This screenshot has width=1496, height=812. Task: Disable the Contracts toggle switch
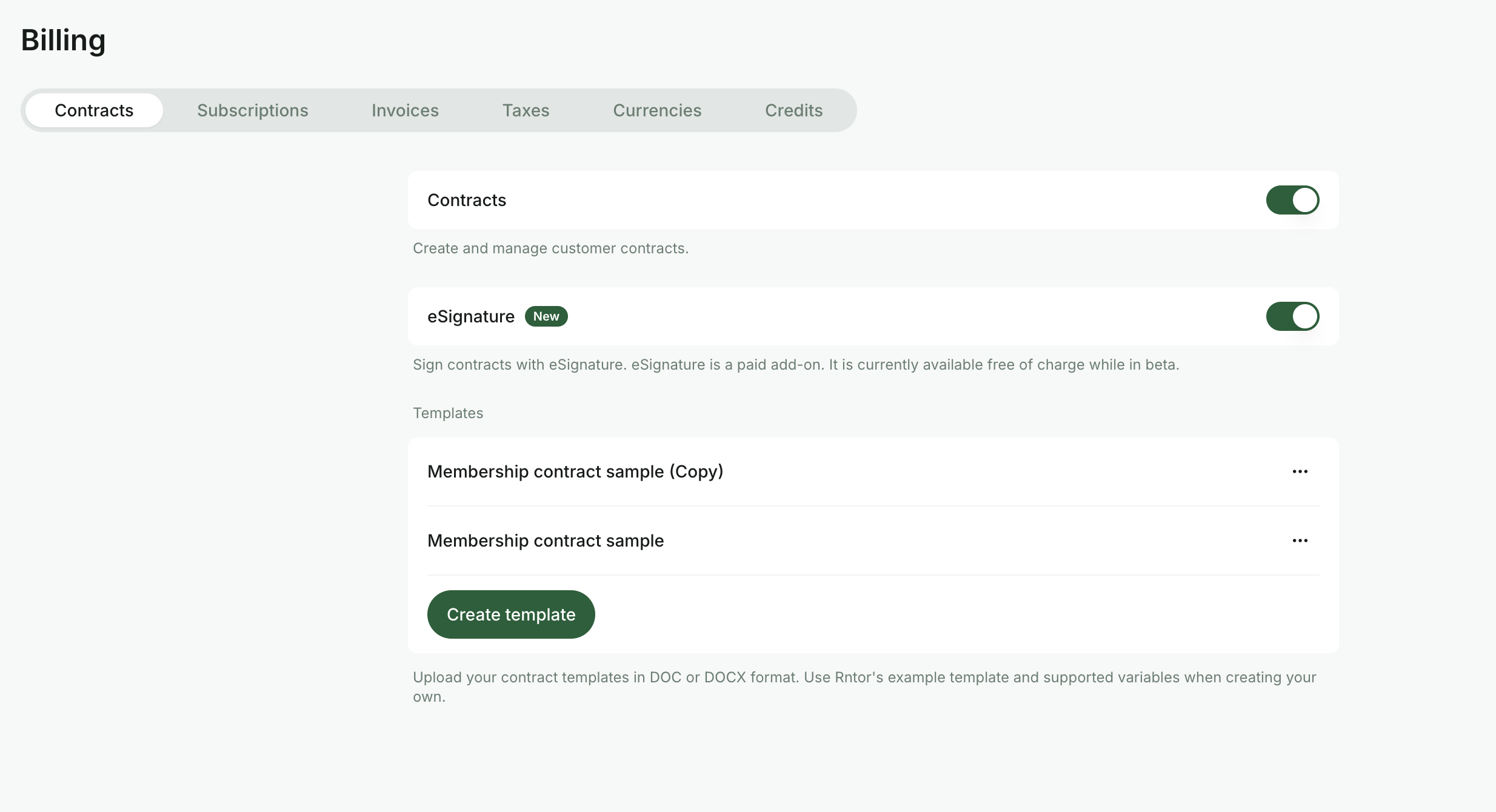(1292, 200)
